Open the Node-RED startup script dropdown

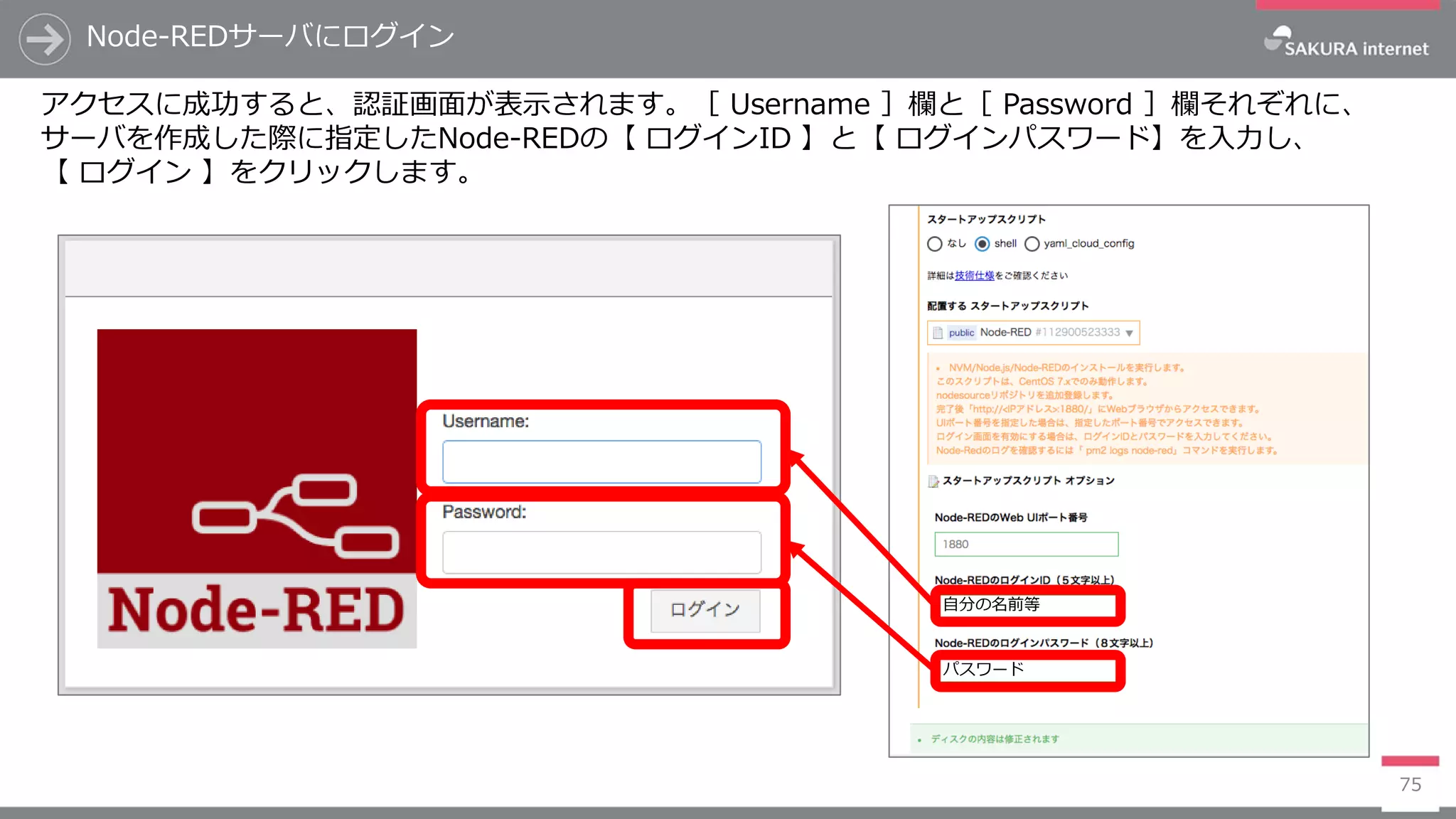[1033, 333]
